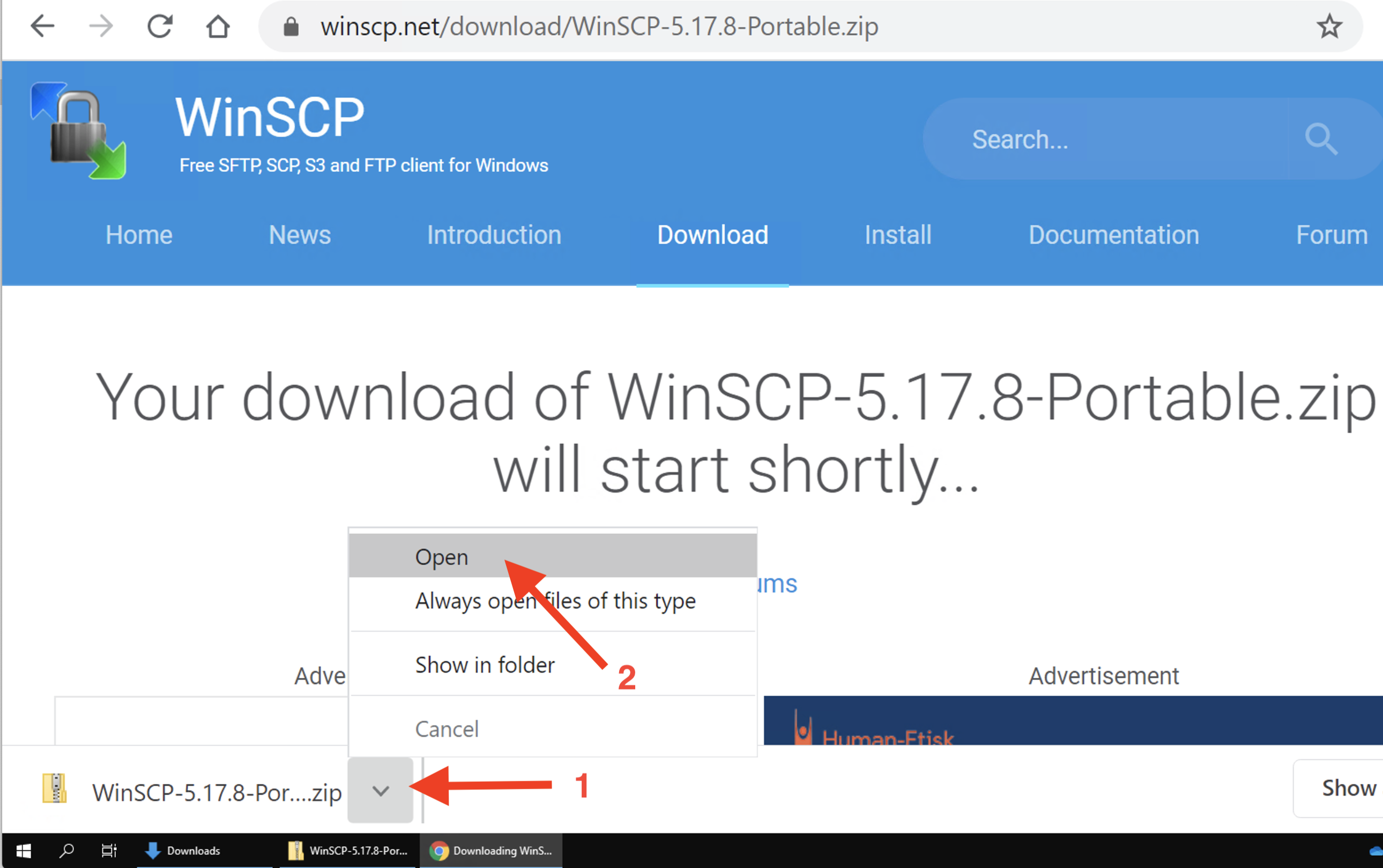Select Always open files of this type
This screenshot has width=1383, height=868.
point(555,601)
